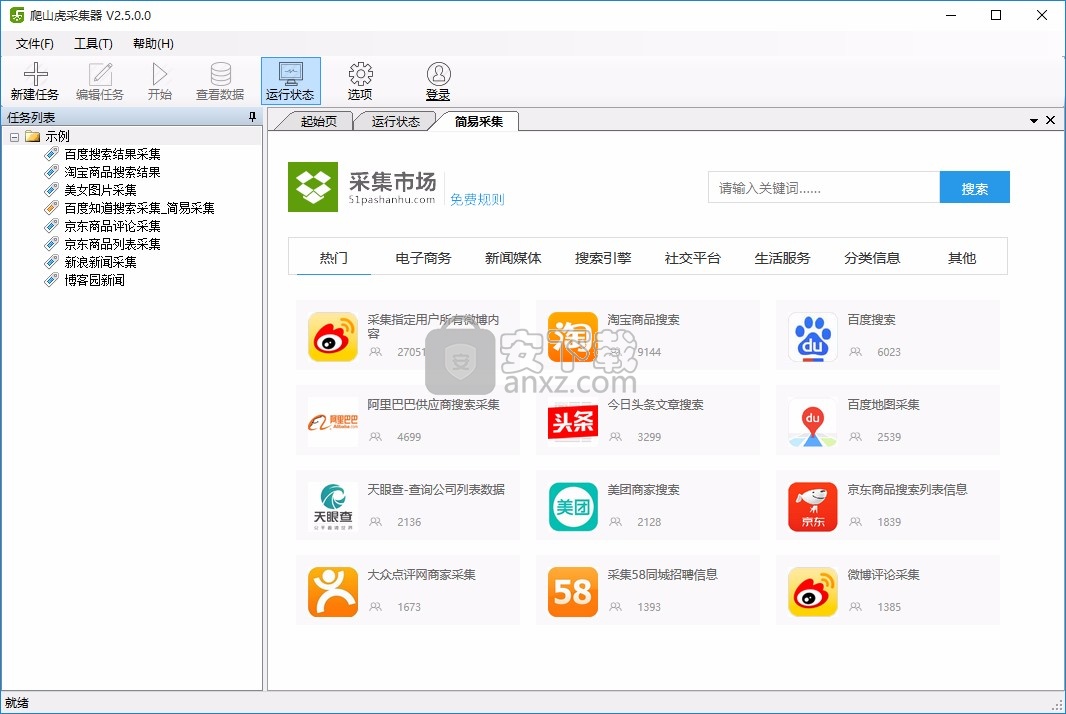Click the 采集58同城招聘信息 title text
1066x714 pixels.
click(662, 575)
